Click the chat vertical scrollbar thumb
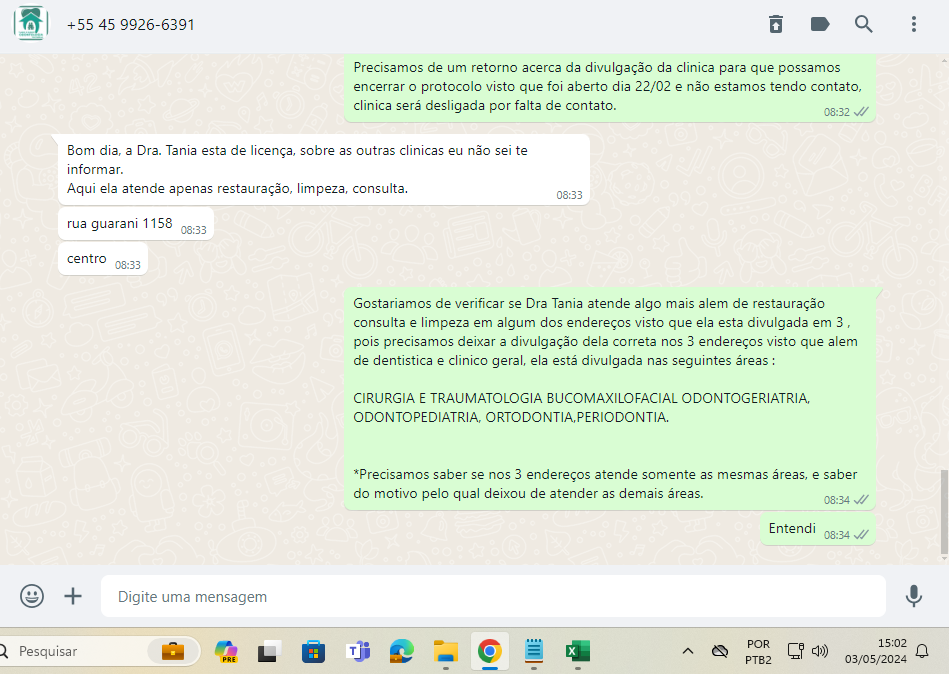 944,512
